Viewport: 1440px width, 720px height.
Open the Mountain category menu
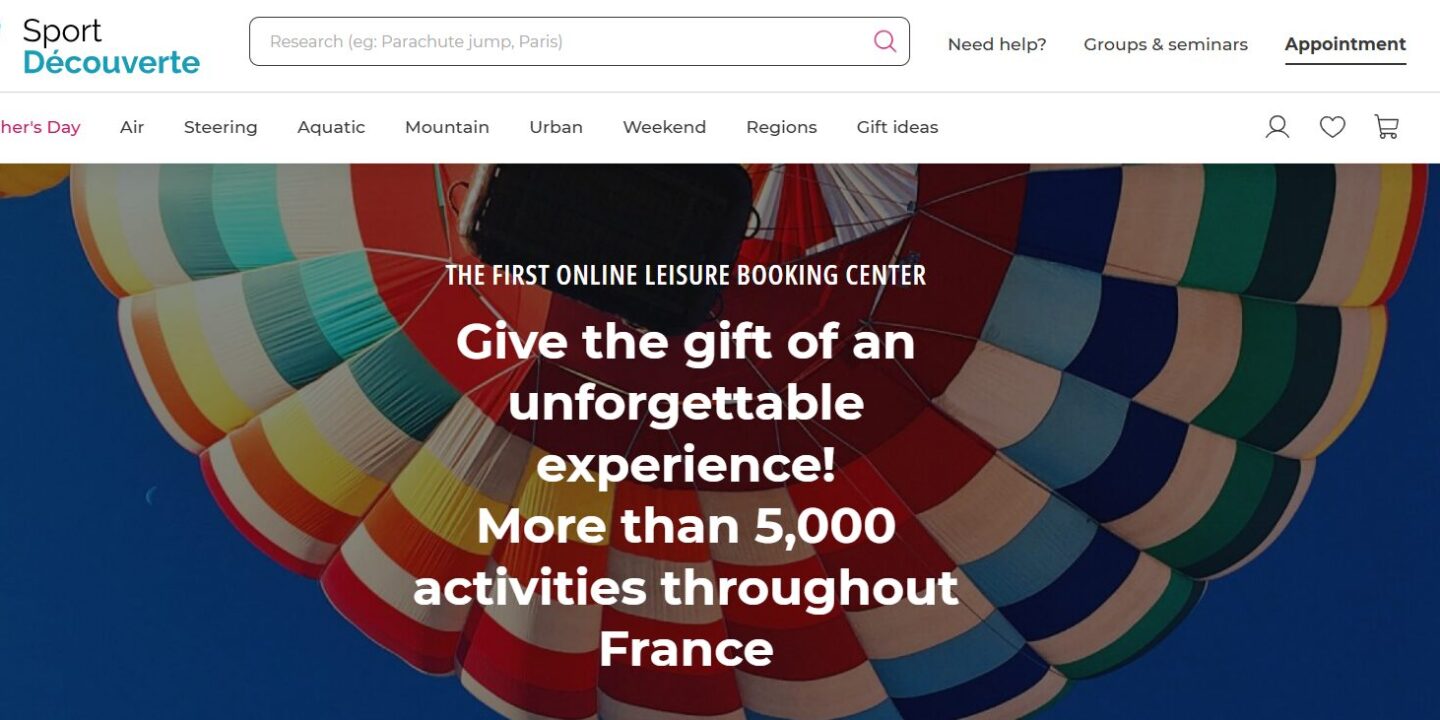point(447,127)
